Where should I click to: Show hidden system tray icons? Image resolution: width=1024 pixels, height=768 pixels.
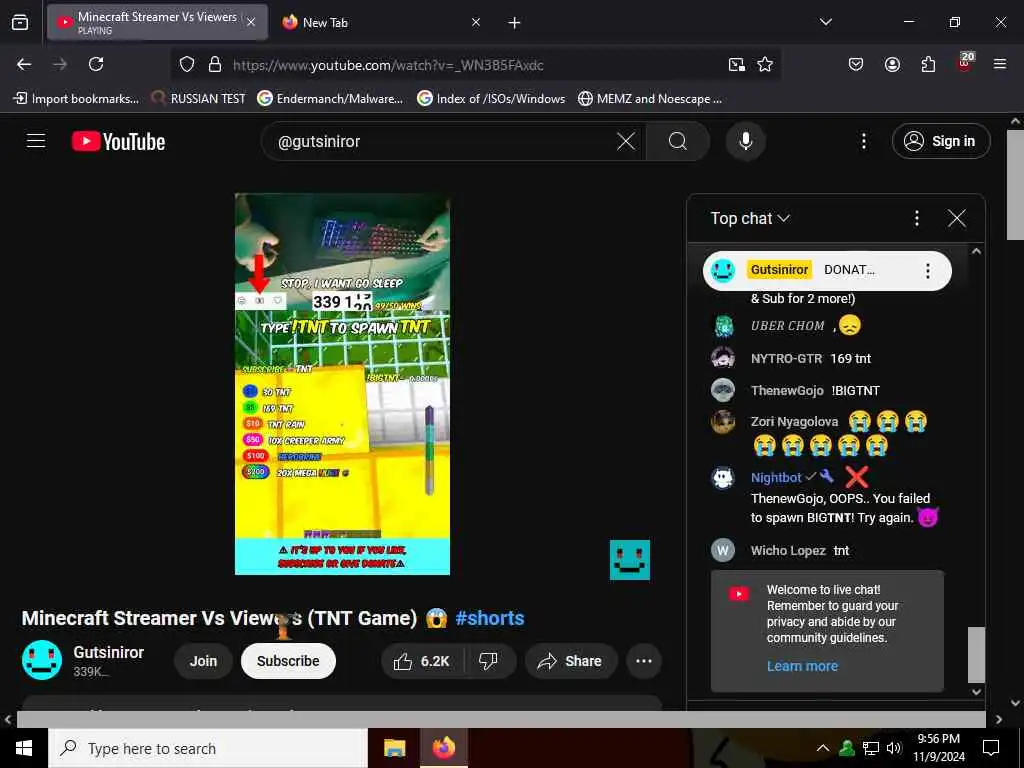823,748
